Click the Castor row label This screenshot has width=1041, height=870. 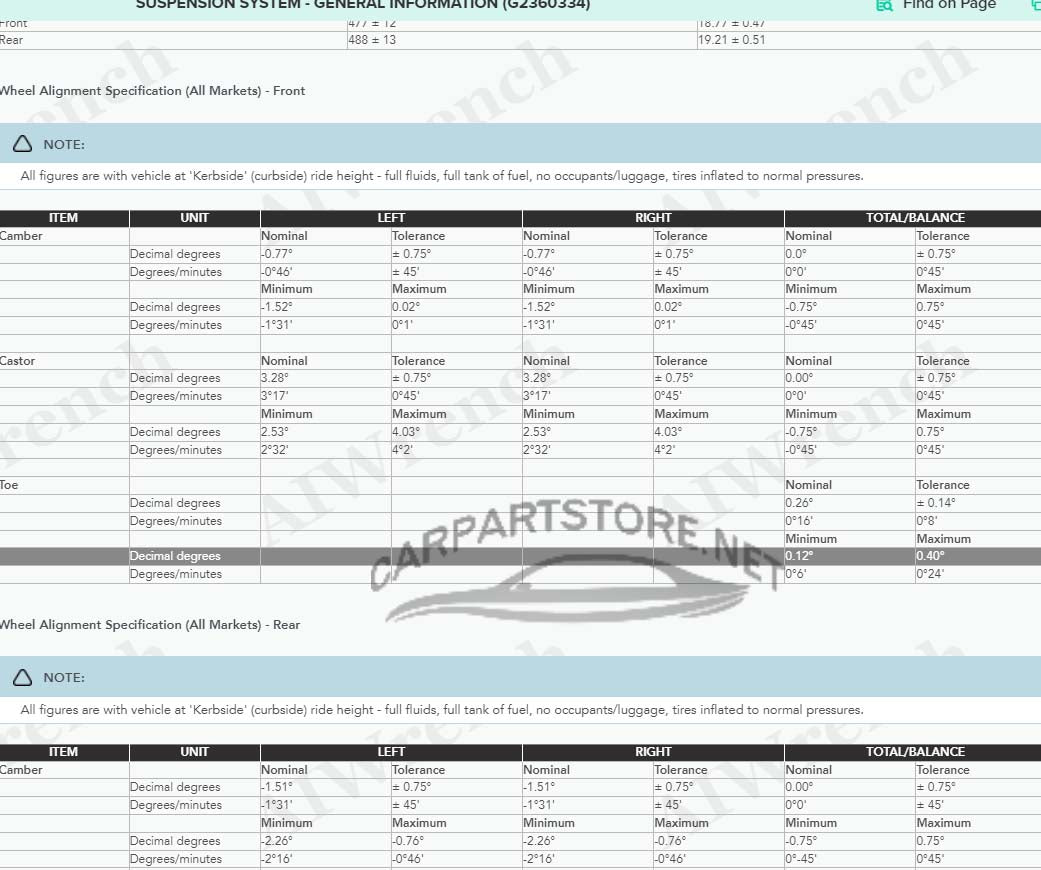pos(18,361)
